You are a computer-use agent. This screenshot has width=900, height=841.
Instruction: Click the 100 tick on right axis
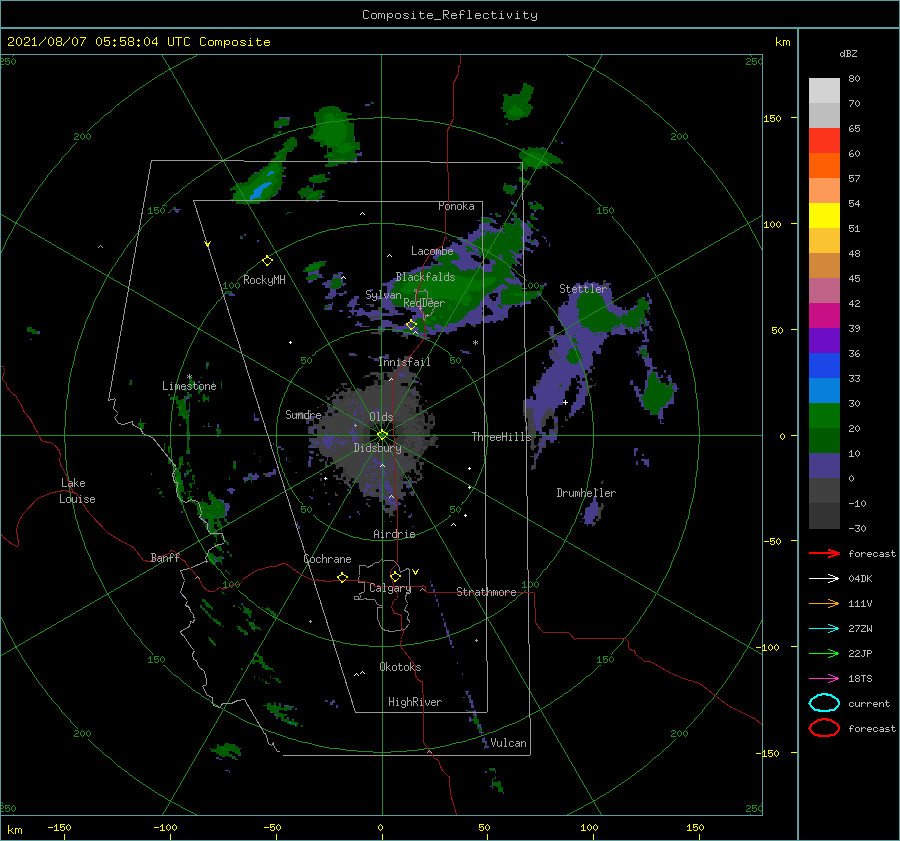pos(773,224)
